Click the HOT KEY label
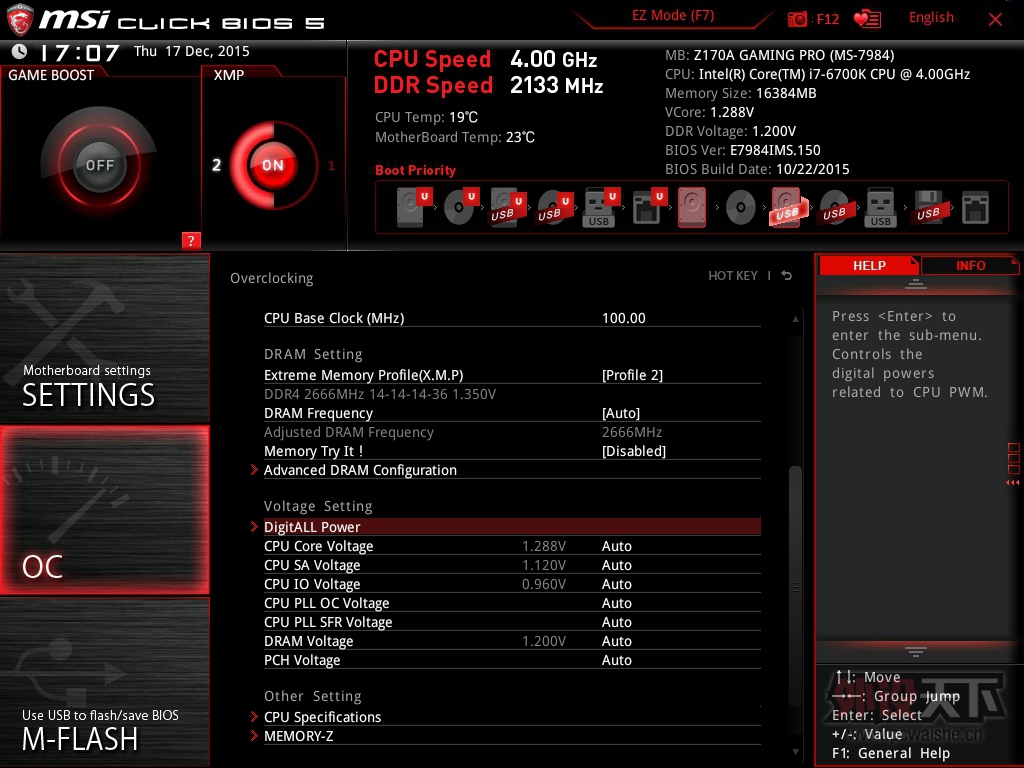 pyautogui.click(x=733, y=276)
